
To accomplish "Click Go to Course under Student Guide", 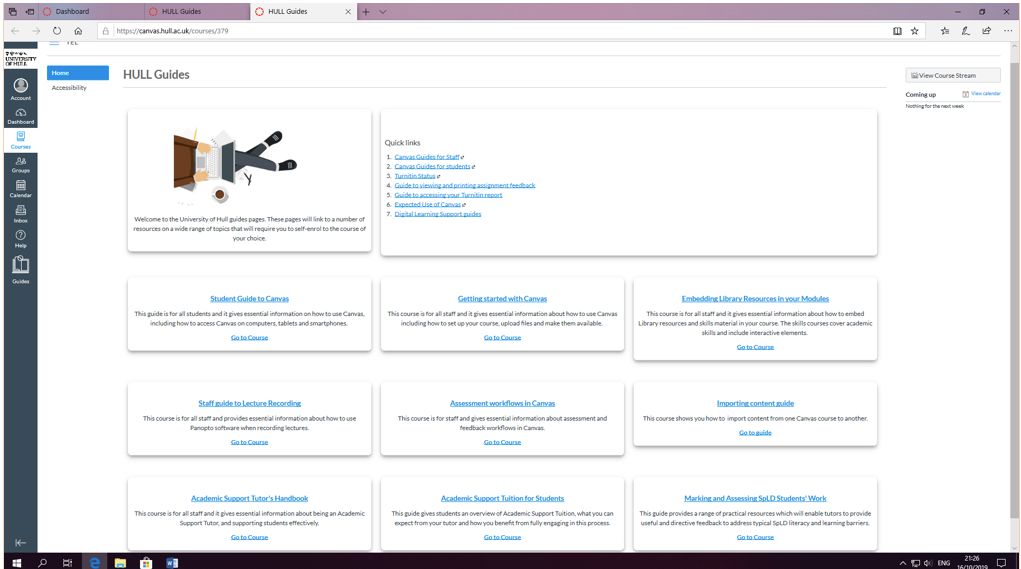I will 249,338.
